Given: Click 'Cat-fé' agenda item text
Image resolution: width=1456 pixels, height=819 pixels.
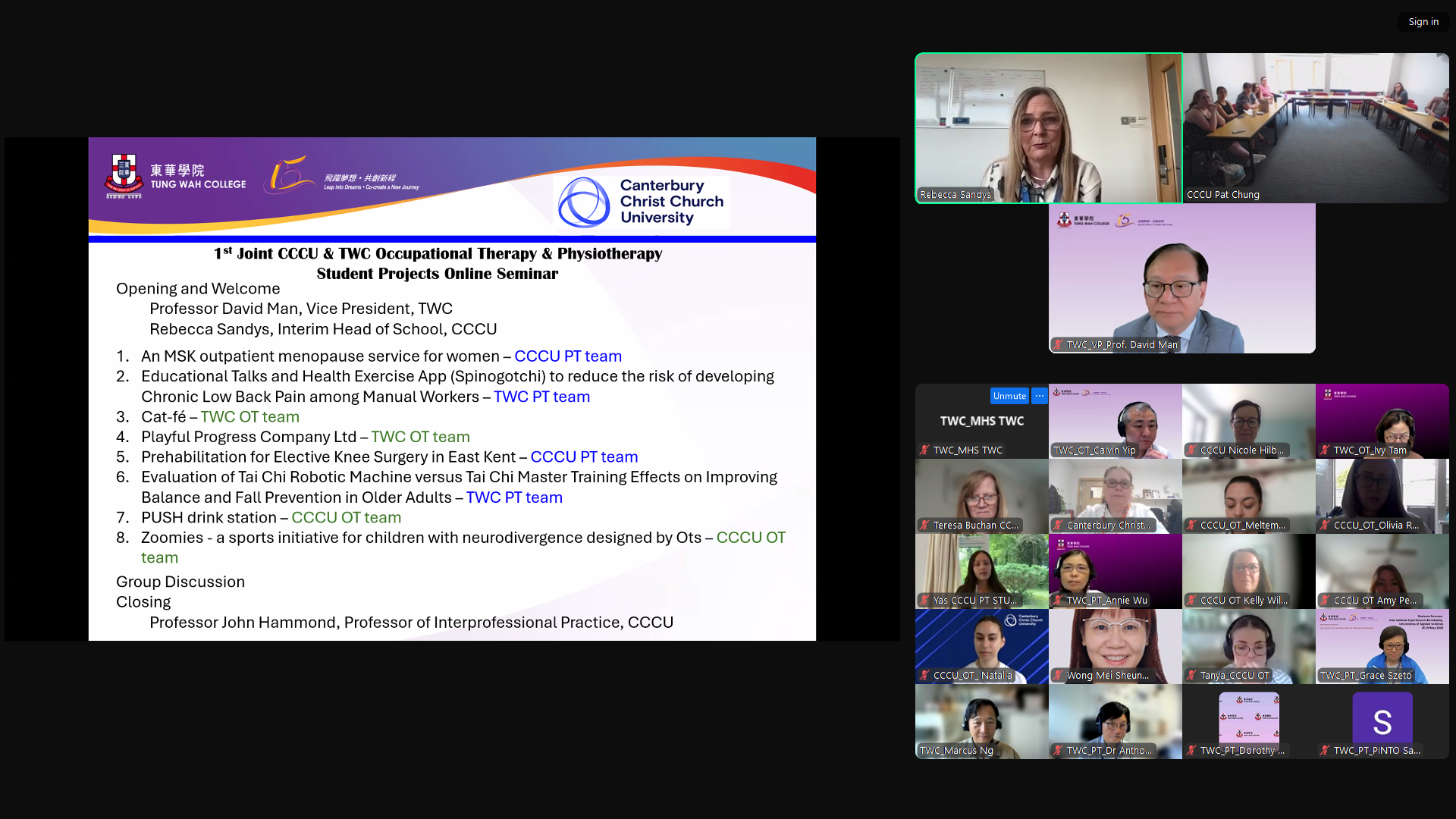Looking at the screenshot, I should 163,417.
